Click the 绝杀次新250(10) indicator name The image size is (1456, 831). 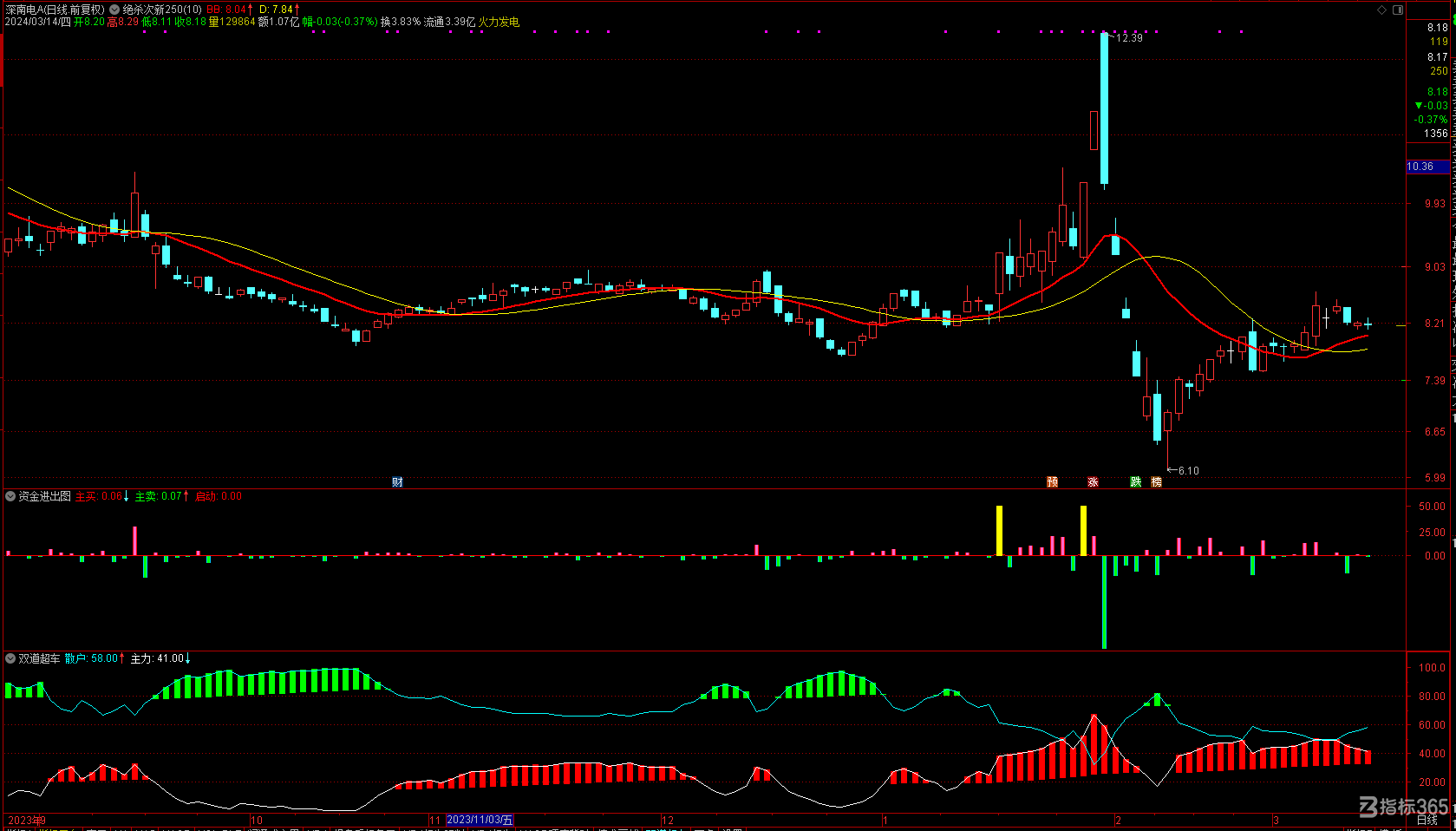click(162, 10)
